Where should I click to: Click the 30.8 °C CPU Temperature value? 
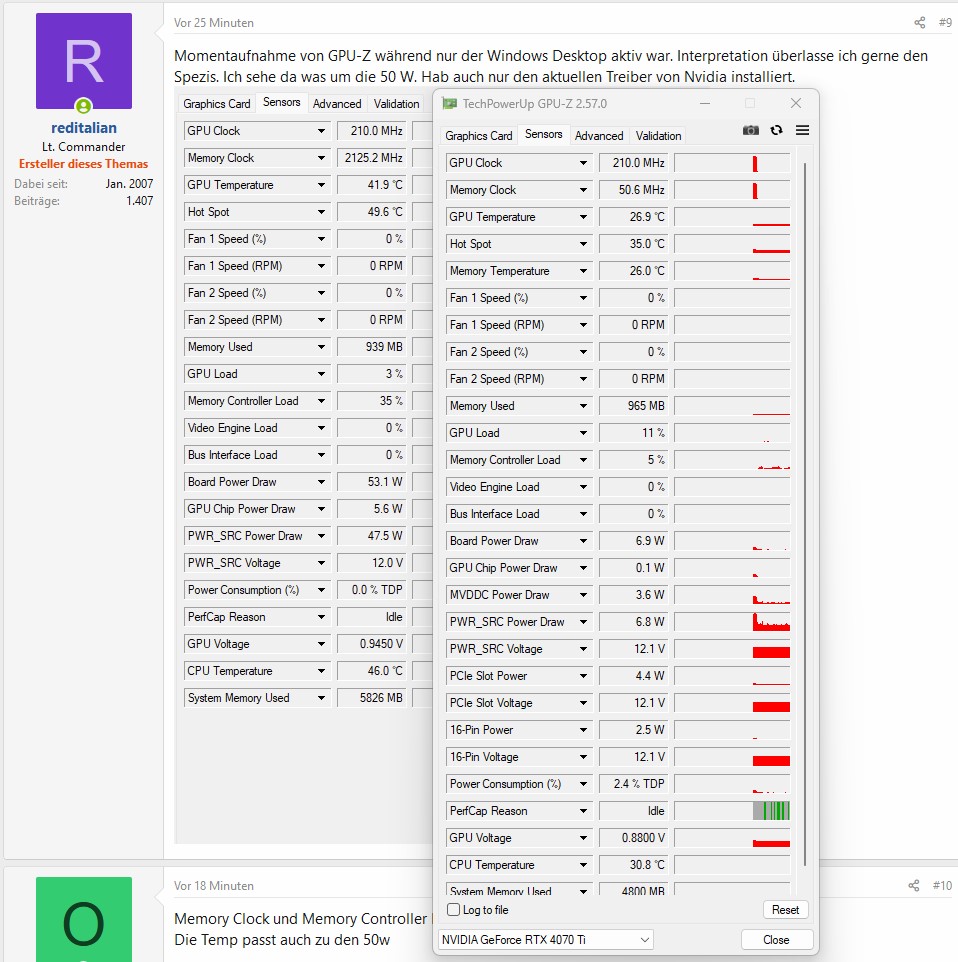tap(633, 865)
